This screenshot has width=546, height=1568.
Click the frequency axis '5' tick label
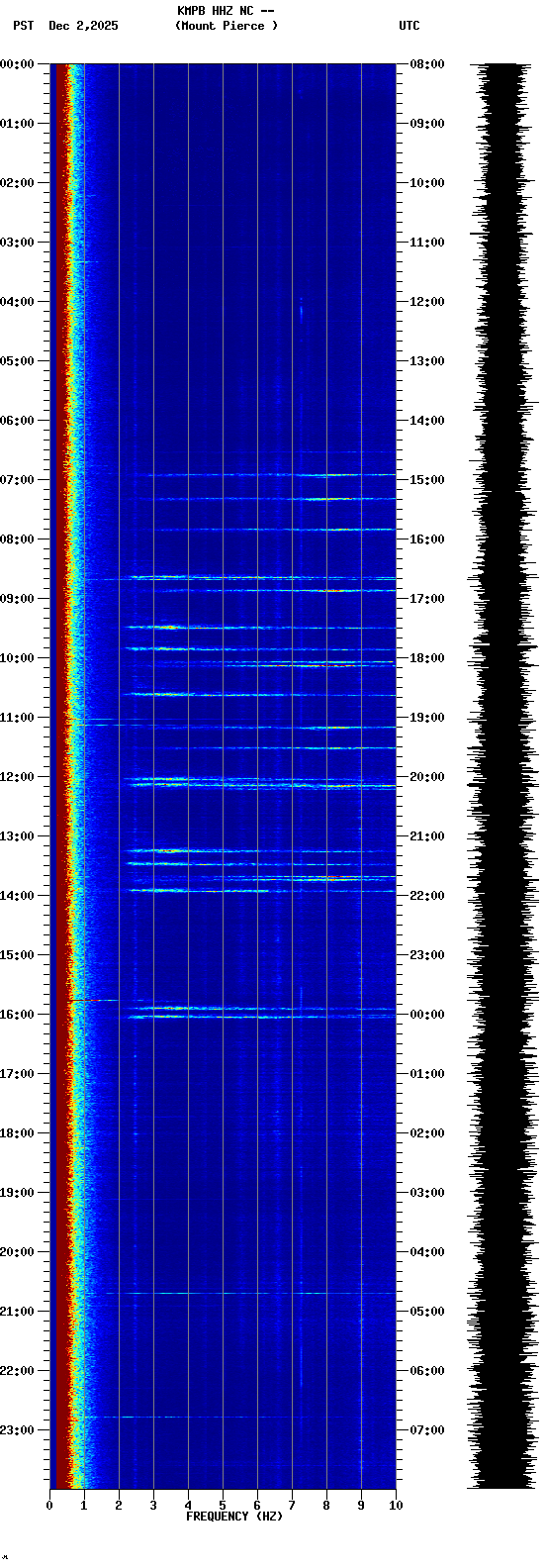[x=223, y=1506]
